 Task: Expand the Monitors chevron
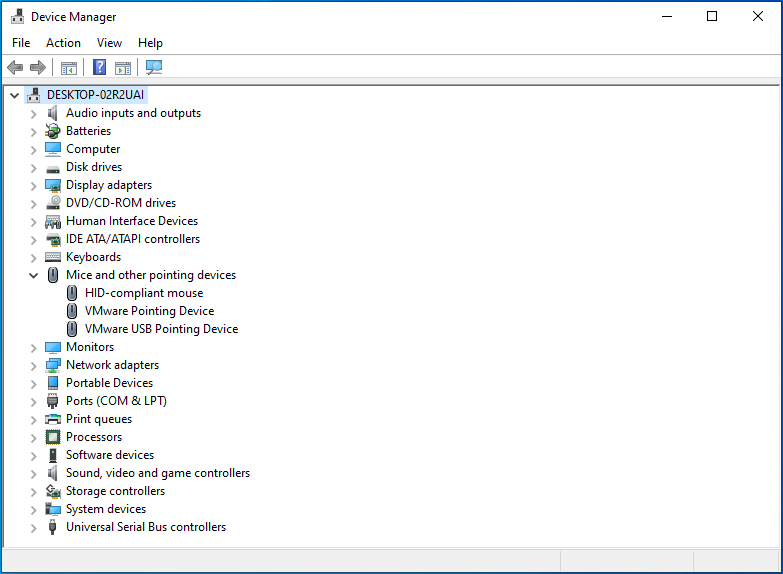click(33, 348)
